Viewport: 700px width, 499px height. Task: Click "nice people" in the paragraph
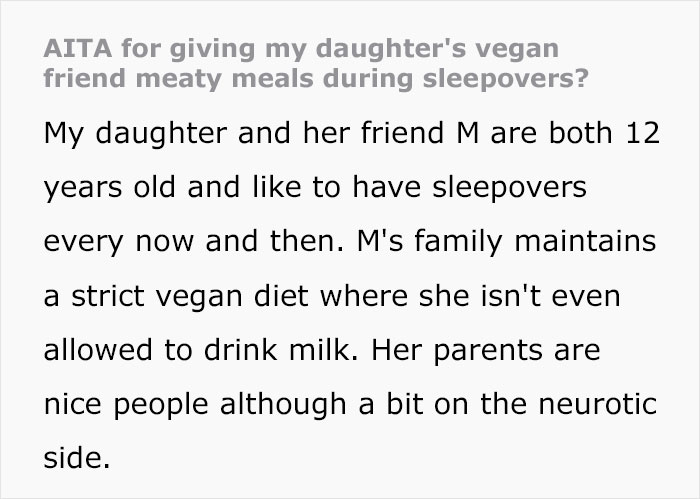coord(126,405)
